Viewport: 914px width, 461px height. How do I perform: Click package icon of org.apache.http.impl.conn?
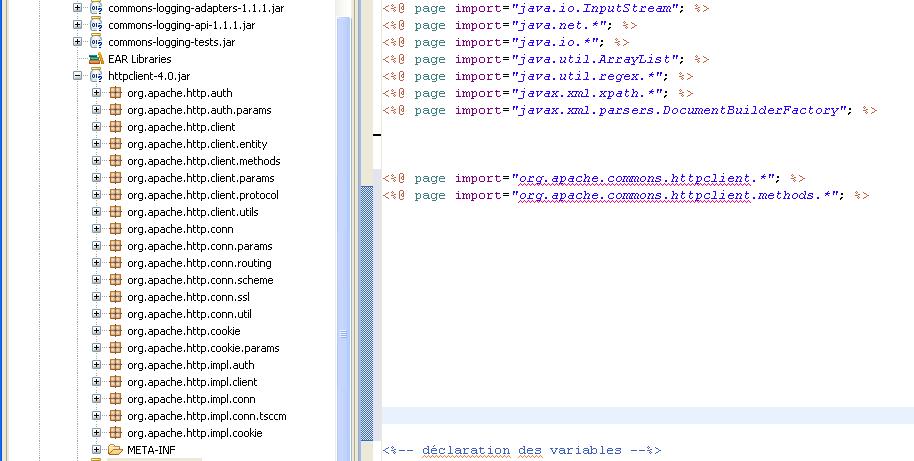pyautogui.click(x=115, y=399)
